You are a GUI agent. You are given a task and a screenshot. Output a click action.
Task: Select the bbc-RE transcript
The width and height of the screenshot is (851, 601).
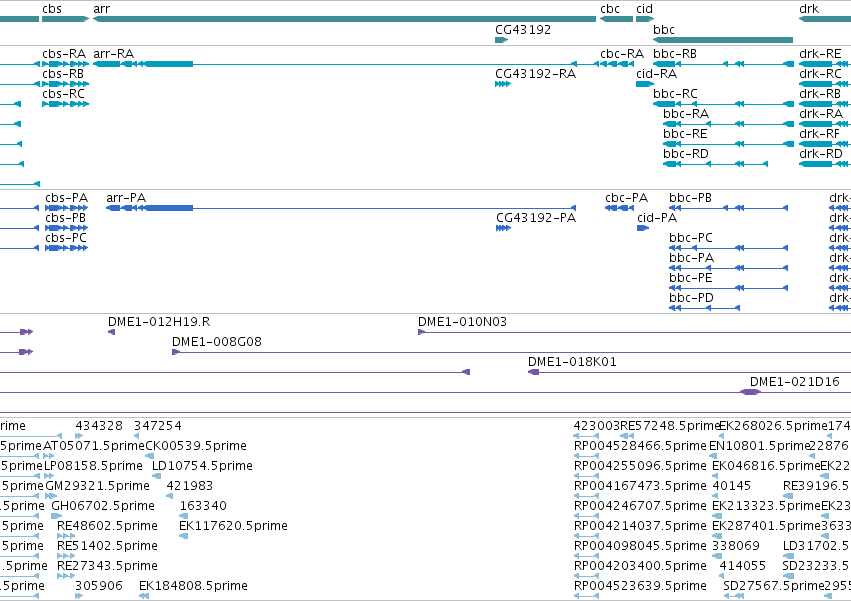coord(728,144)
